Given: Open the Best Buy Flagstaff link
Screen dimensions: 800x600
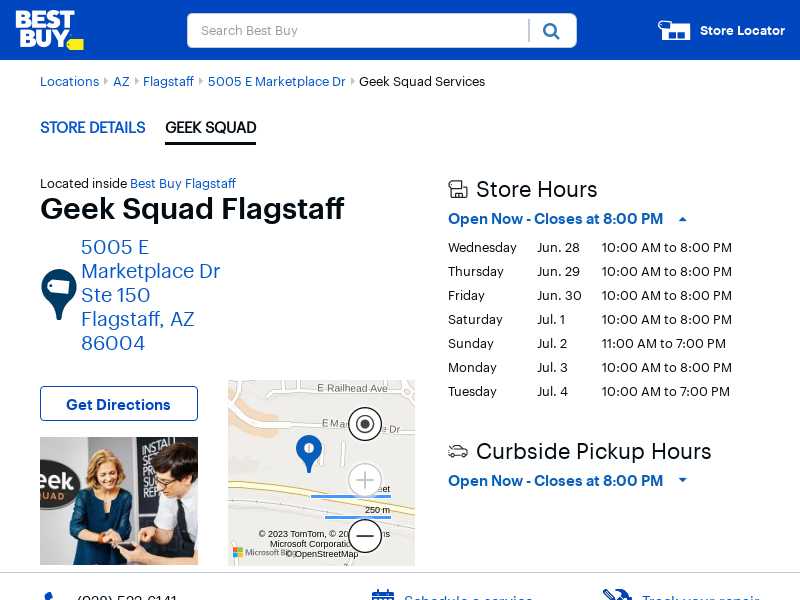Looking at the screenshot, I should click(x=183, y=184).
